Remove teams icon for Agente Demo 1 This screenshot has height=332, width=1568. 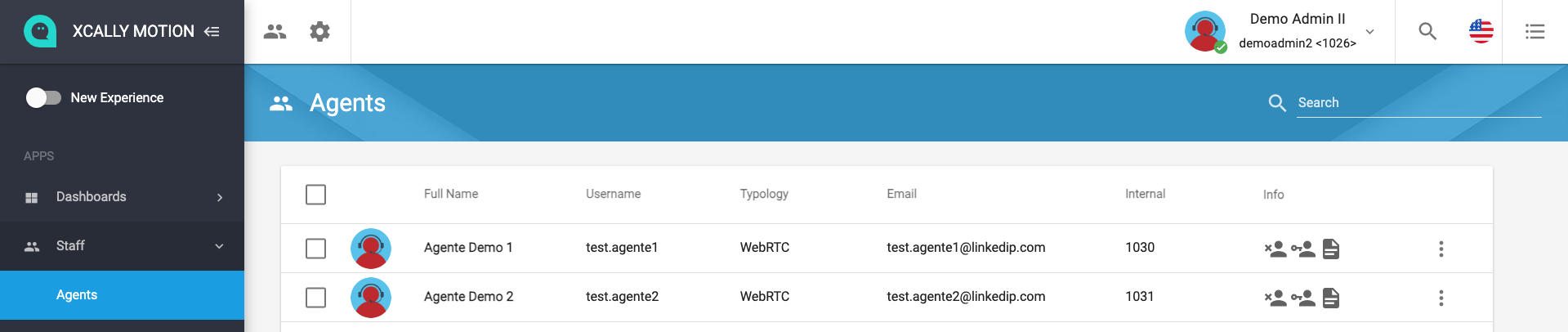pyautogui.click(x=1275, y=249)
